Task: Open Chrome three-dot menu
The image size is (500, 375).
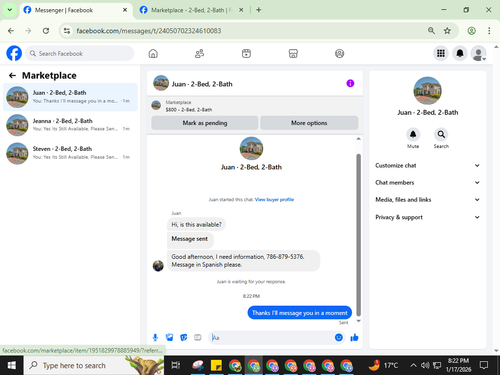Action: click(489, 31)
